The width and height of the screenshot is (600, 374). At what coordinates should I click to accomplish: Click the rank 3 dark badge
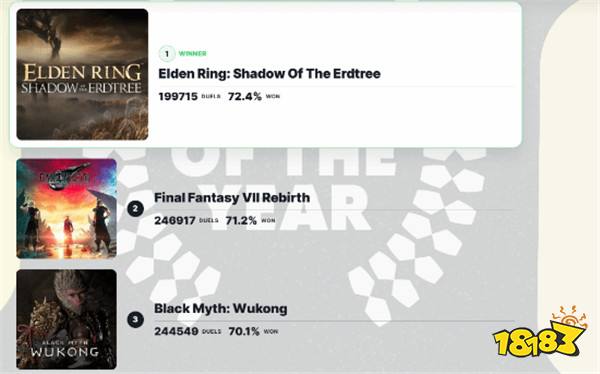pos(135,320)
